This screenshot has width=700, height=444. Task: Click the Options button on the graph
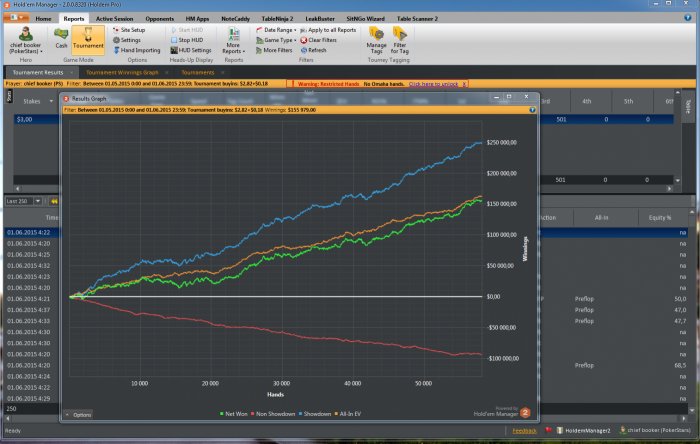coord(79,414)
